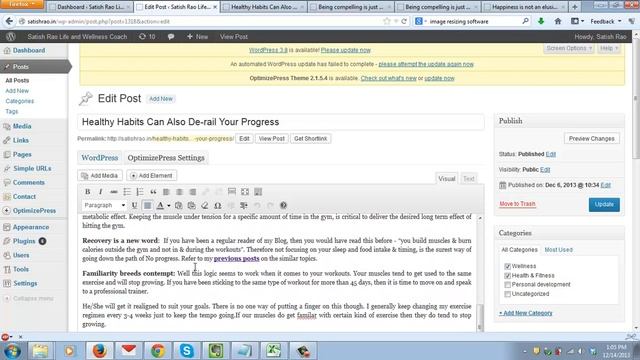
Task: Apply italic formatting in editor toolbar
Action: coord(100,192)
